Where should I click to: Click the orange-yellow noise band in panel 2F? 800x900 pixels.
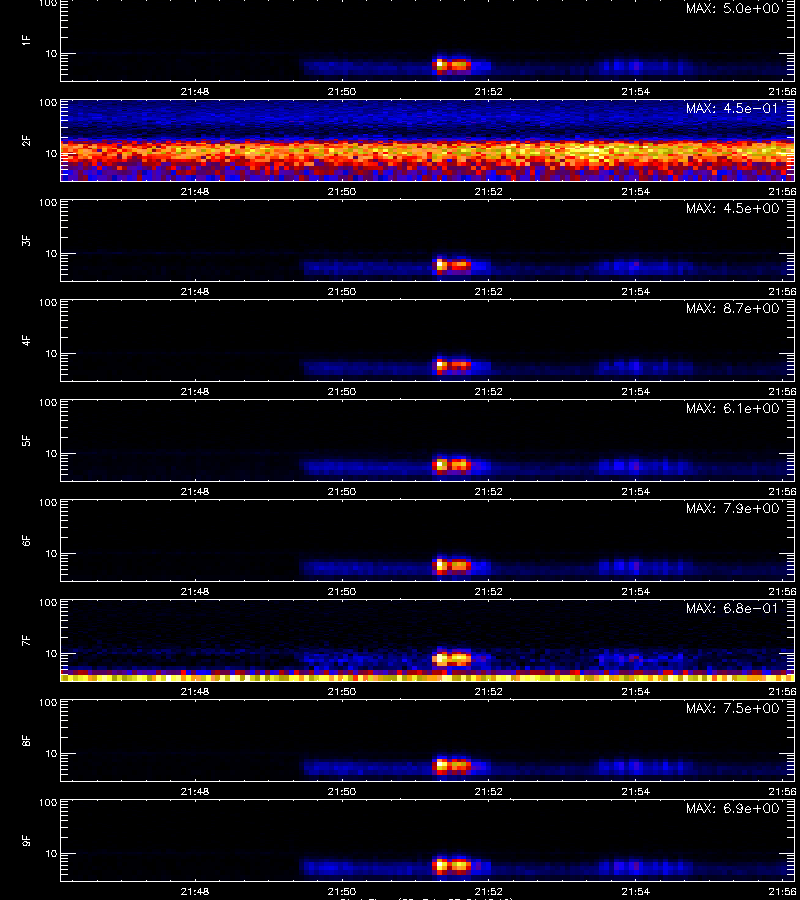tap(428, 152)
